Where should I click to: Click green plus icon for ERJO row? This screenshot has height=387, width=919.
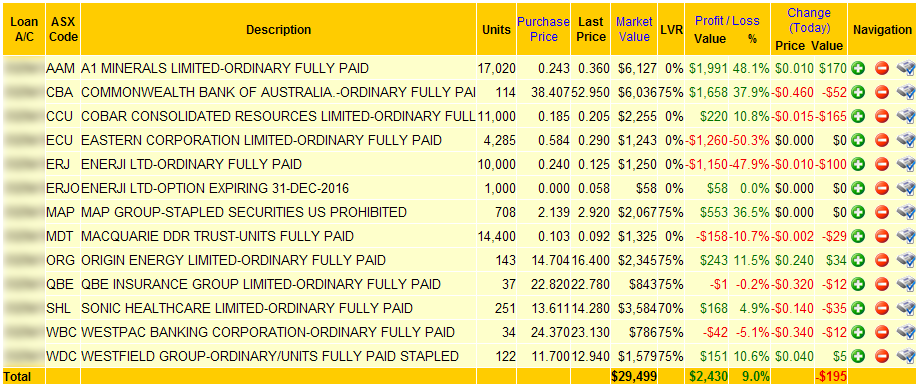(859, 189)
